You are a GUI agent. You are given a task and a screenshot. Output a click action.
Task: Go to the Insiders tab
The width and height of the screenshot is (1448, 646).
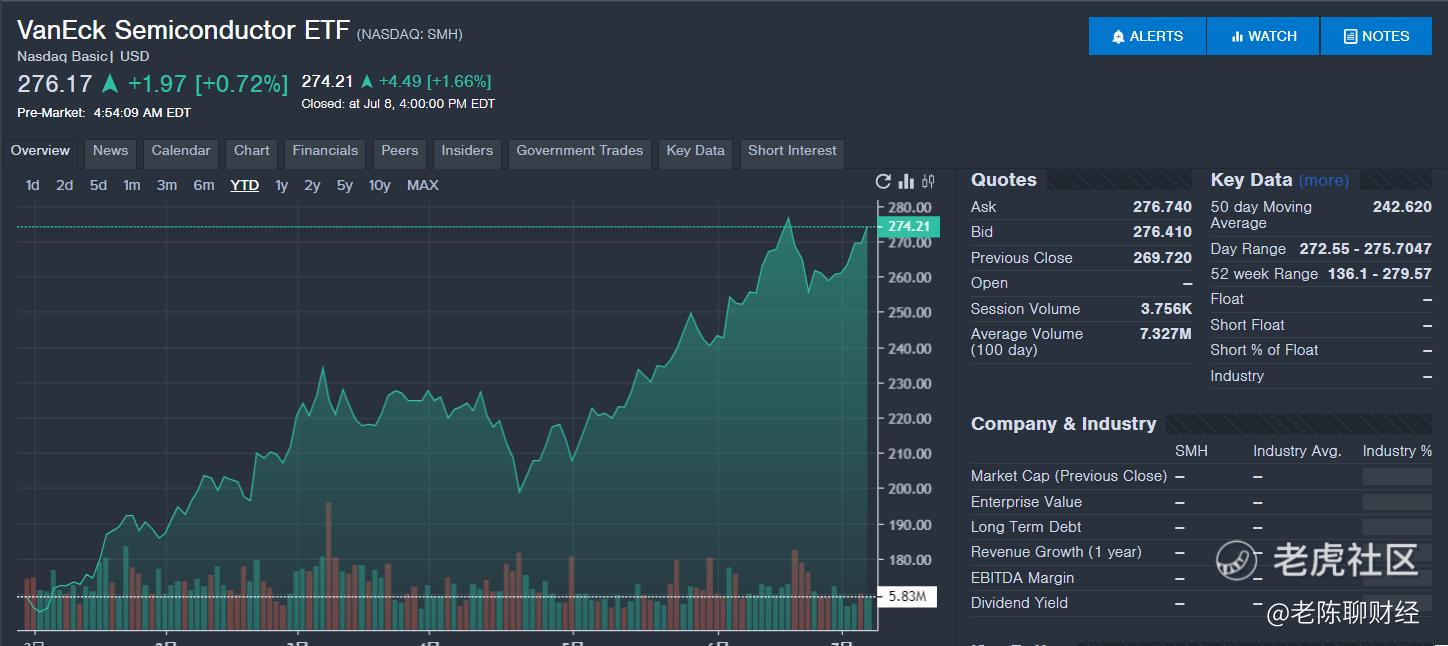[467, 151]
